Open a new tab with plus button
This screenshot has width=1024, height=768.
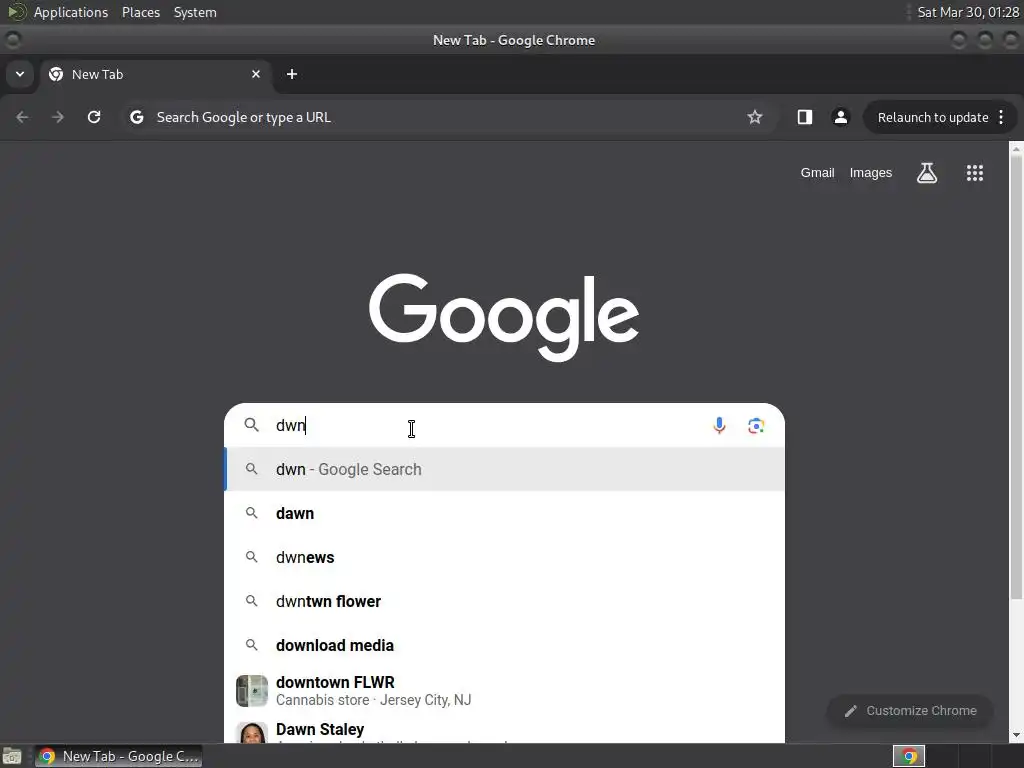pyautogui.click(x=292, y=74)
